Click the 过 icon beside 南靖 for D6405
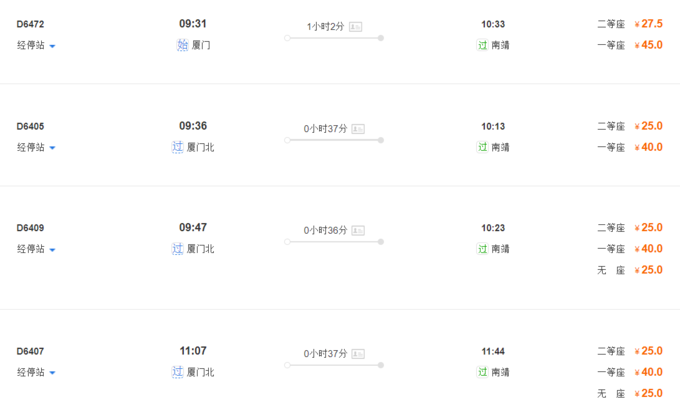 483,147
